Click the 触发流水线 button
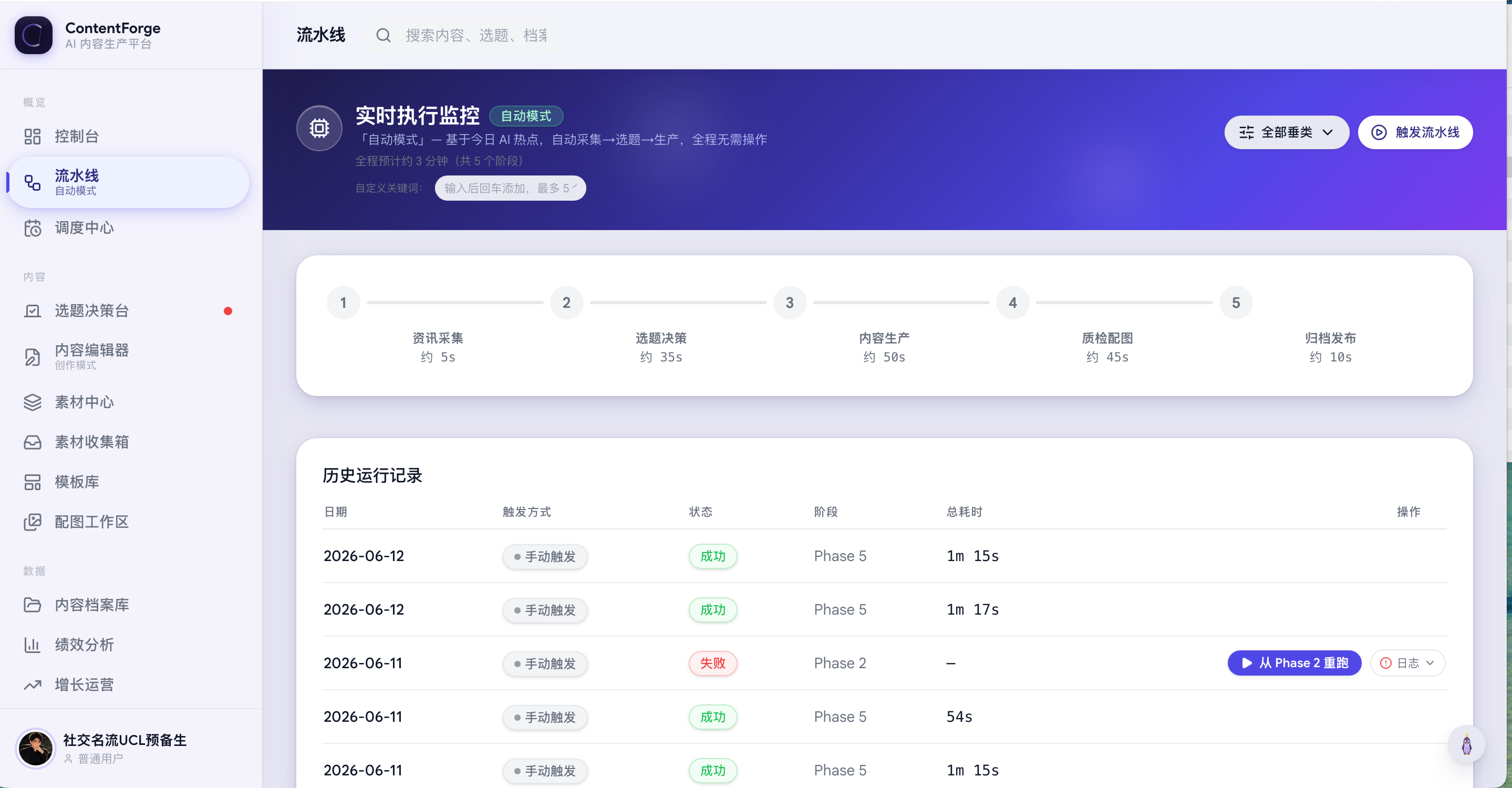 pos(1415,132)
